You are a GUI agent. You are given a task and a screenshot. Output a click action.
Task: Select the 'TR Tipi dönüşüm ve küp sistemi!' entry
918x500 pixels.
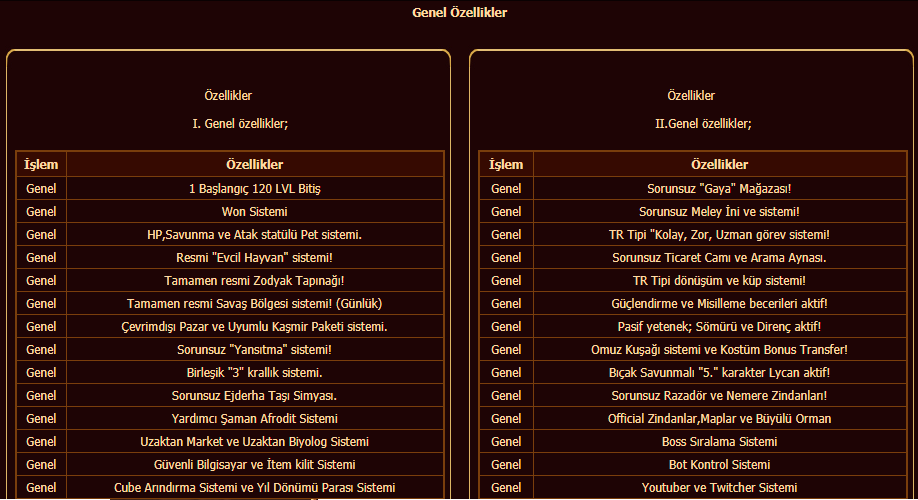coord(720,280)
